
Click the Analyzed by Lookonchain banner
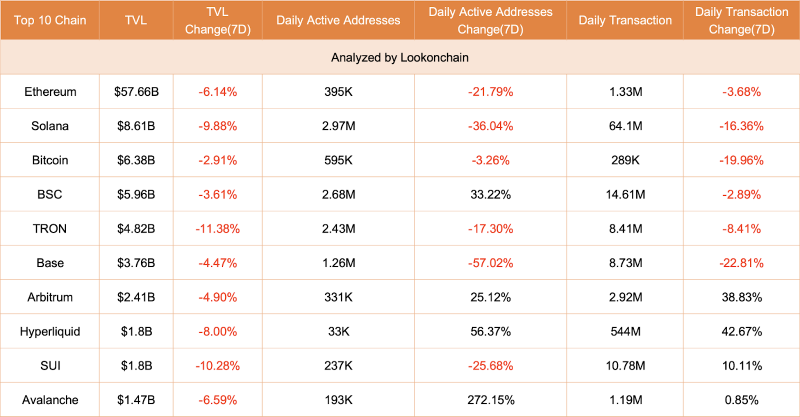[400, 57]
